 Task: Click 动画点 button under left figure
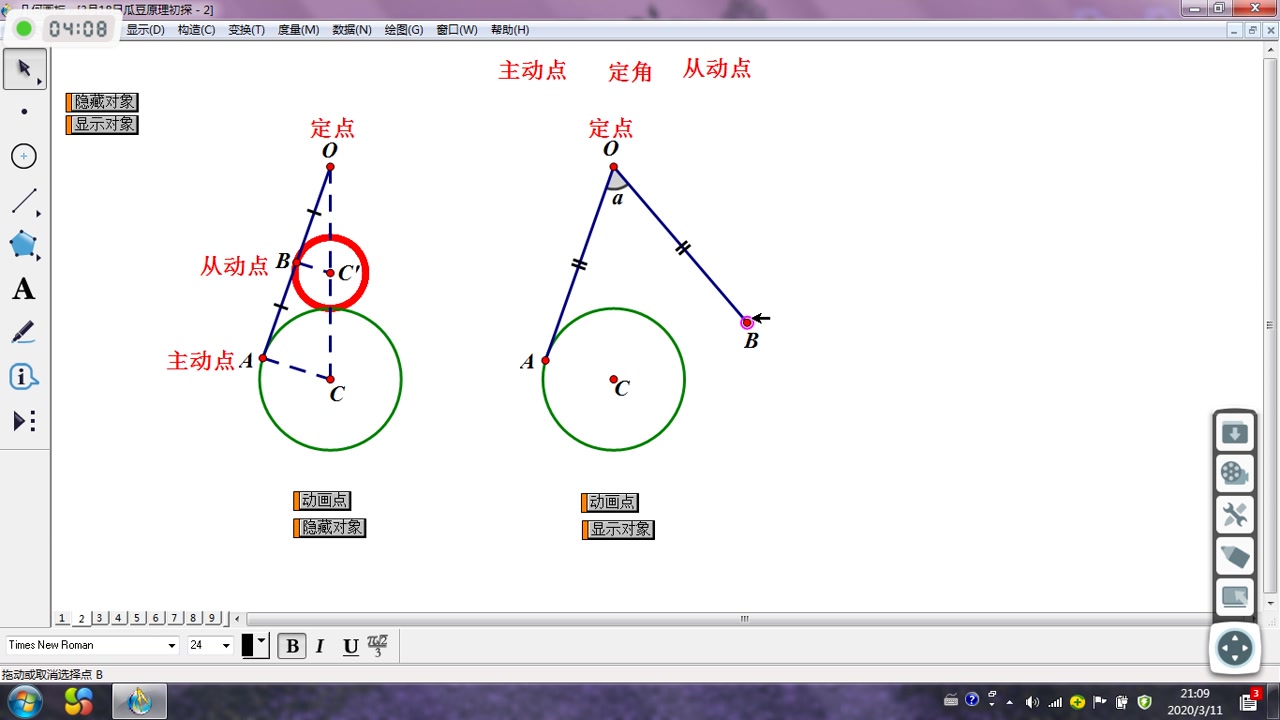point(322,500)
